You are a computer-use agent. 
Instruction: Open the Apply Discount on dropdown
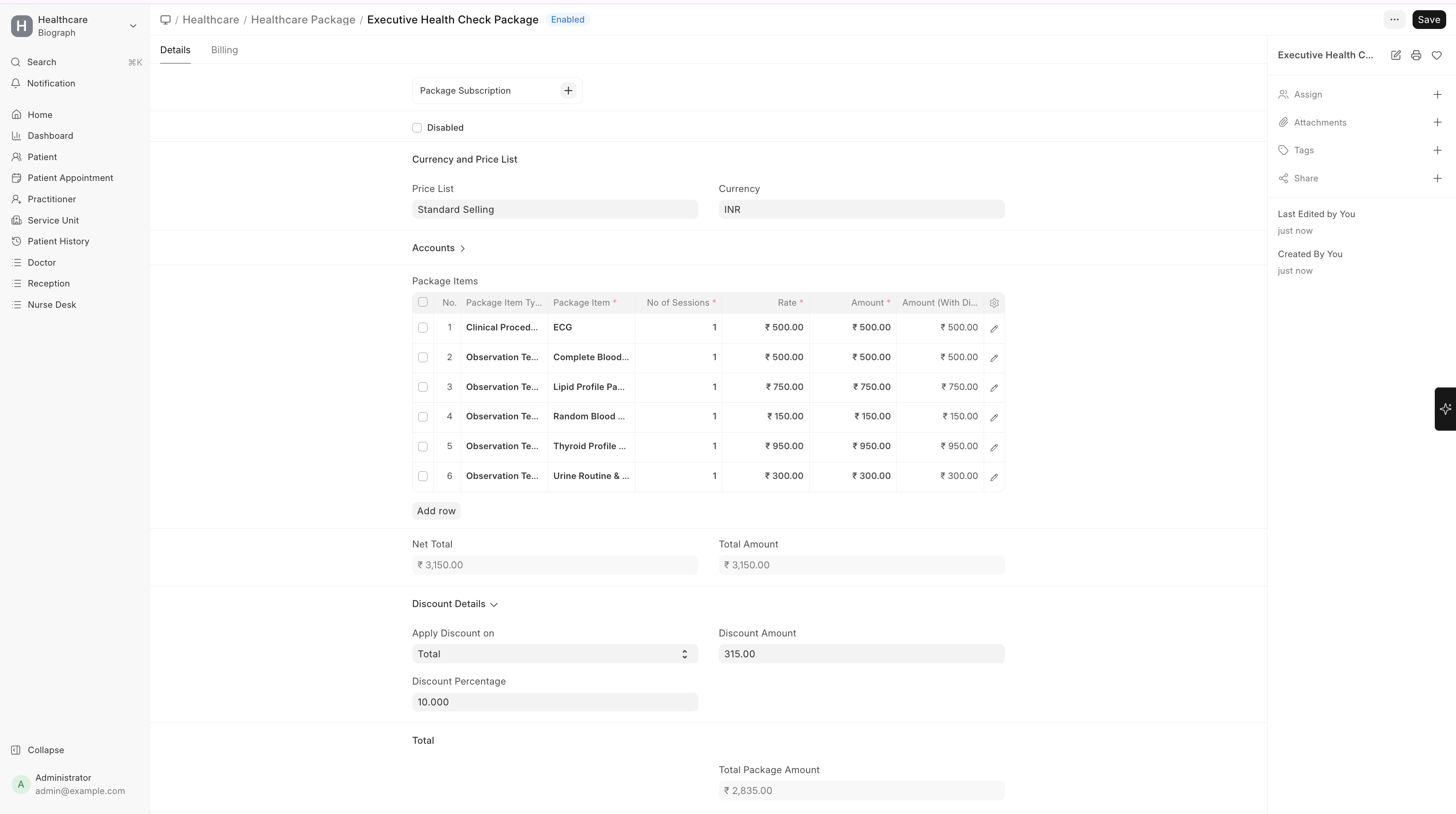coord(554,654)
